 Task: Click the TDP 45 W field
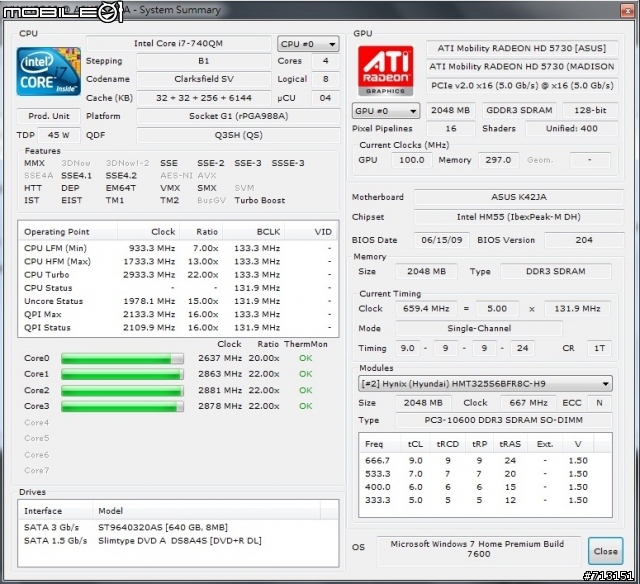(58, 135)
